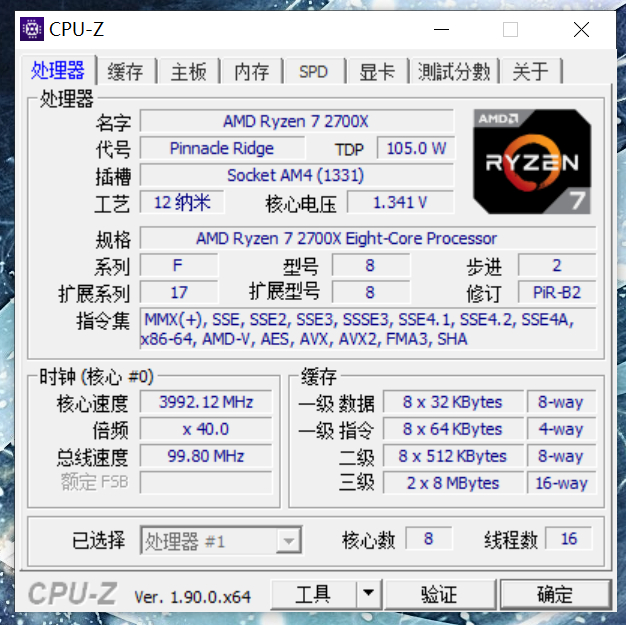This screenshot has width=626, height=625.
Task: Switch to the 显卡 tab
Action: (377, 72)
